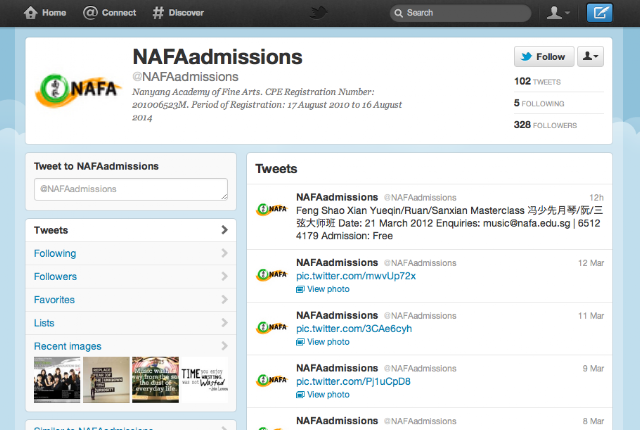This screenshot has height=430, width=640.
Task: Click avatar of the 9 Mar tweet
Action: coord(272,380)
